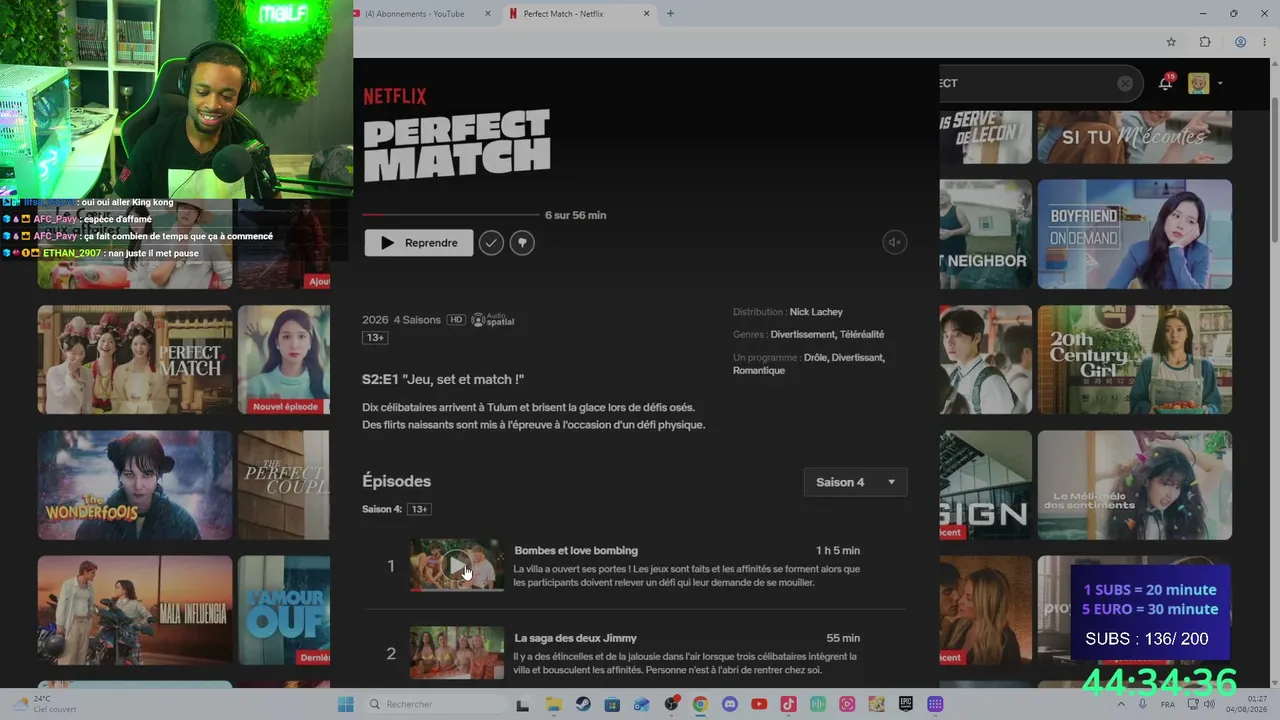Add Perfect Match to my list checkmark
1280x720 pixels.
490,243
